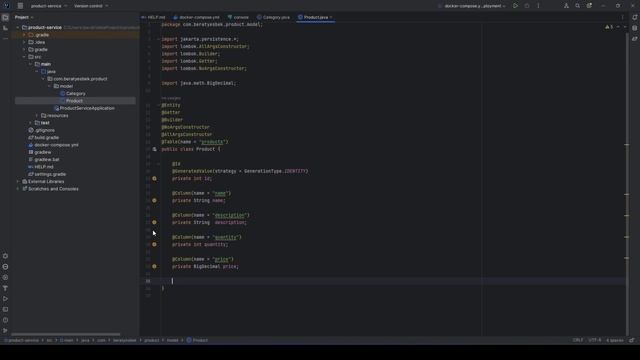Select docker-compose.yml in project tree

pos(53,145)
